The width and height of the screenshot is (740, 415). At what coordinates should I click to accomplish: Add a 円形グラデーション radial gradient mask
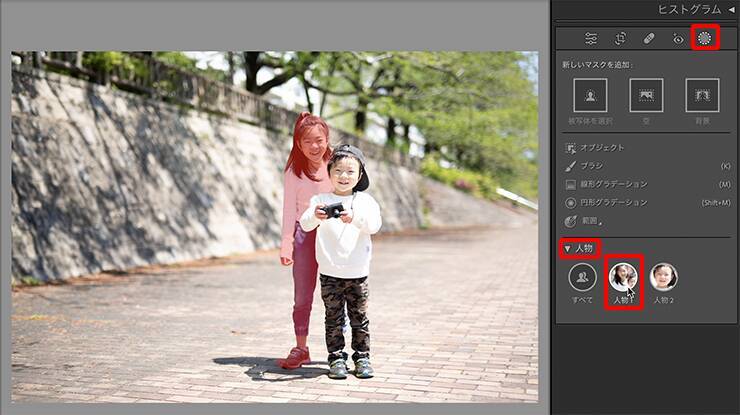[613, 202]
